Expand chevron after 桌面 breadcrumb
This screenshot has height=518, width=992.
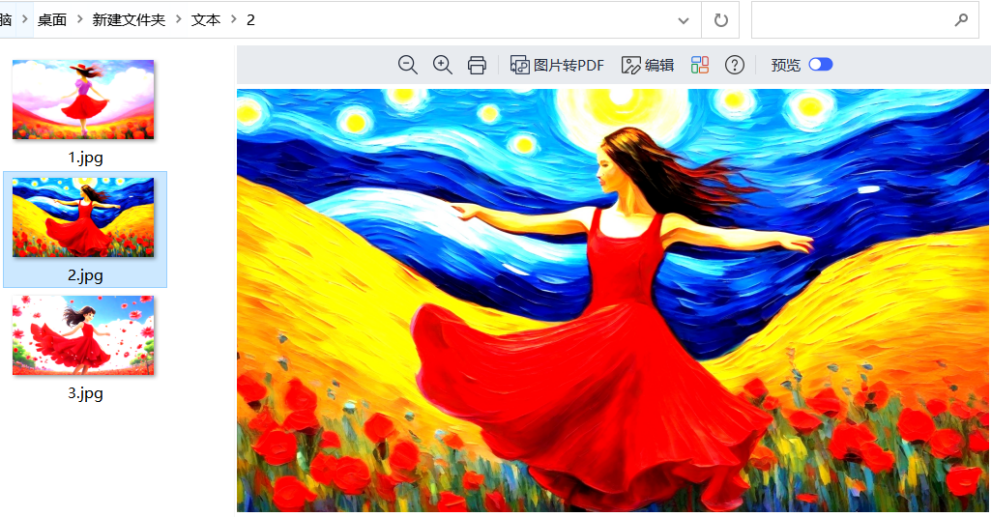coord(80,20)
